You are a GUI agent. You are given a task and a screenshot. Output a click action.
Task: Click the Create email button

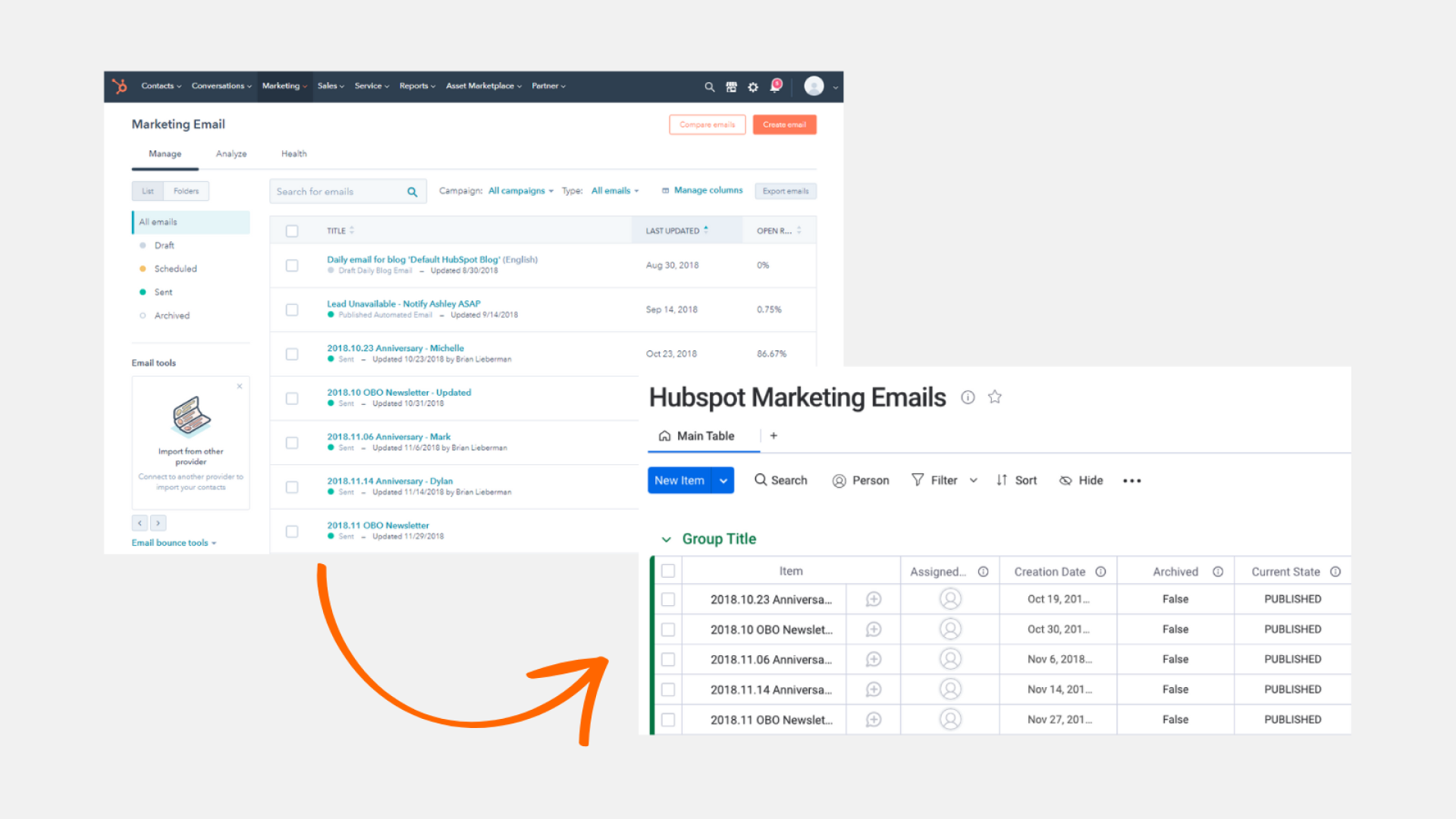784,125
